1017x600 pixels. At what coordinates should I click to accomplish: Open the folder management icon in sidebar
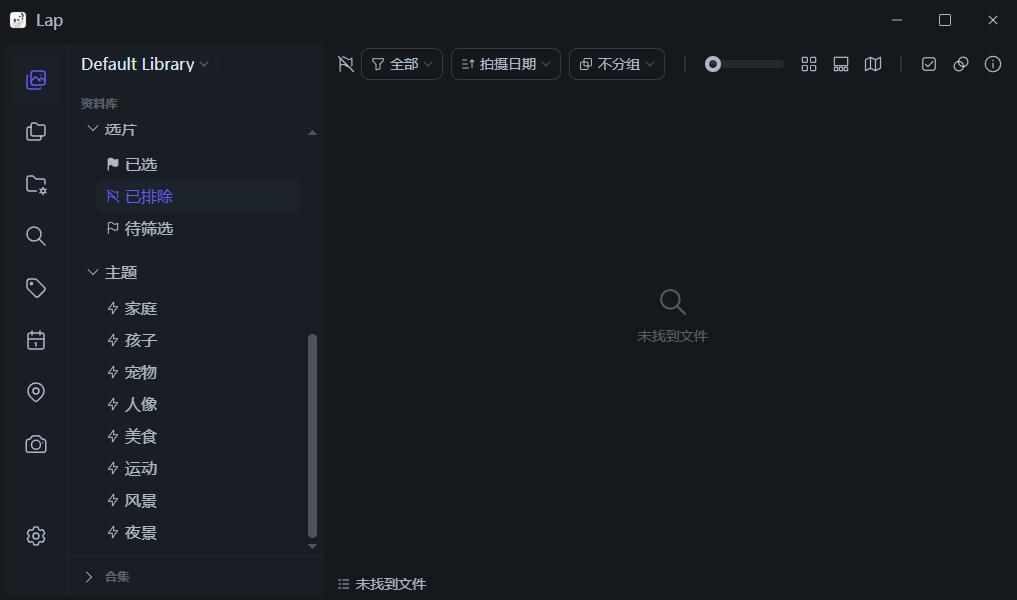(36, 184)
